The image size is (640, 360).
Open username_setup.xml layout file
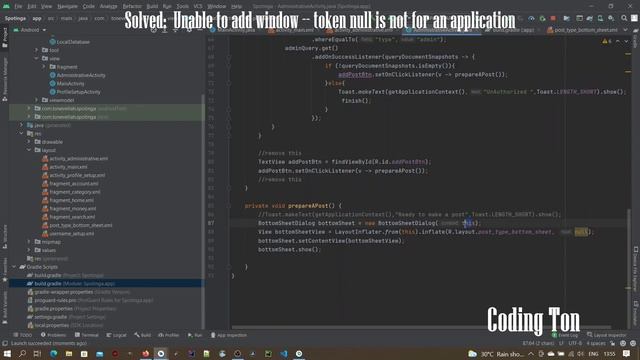68,233
